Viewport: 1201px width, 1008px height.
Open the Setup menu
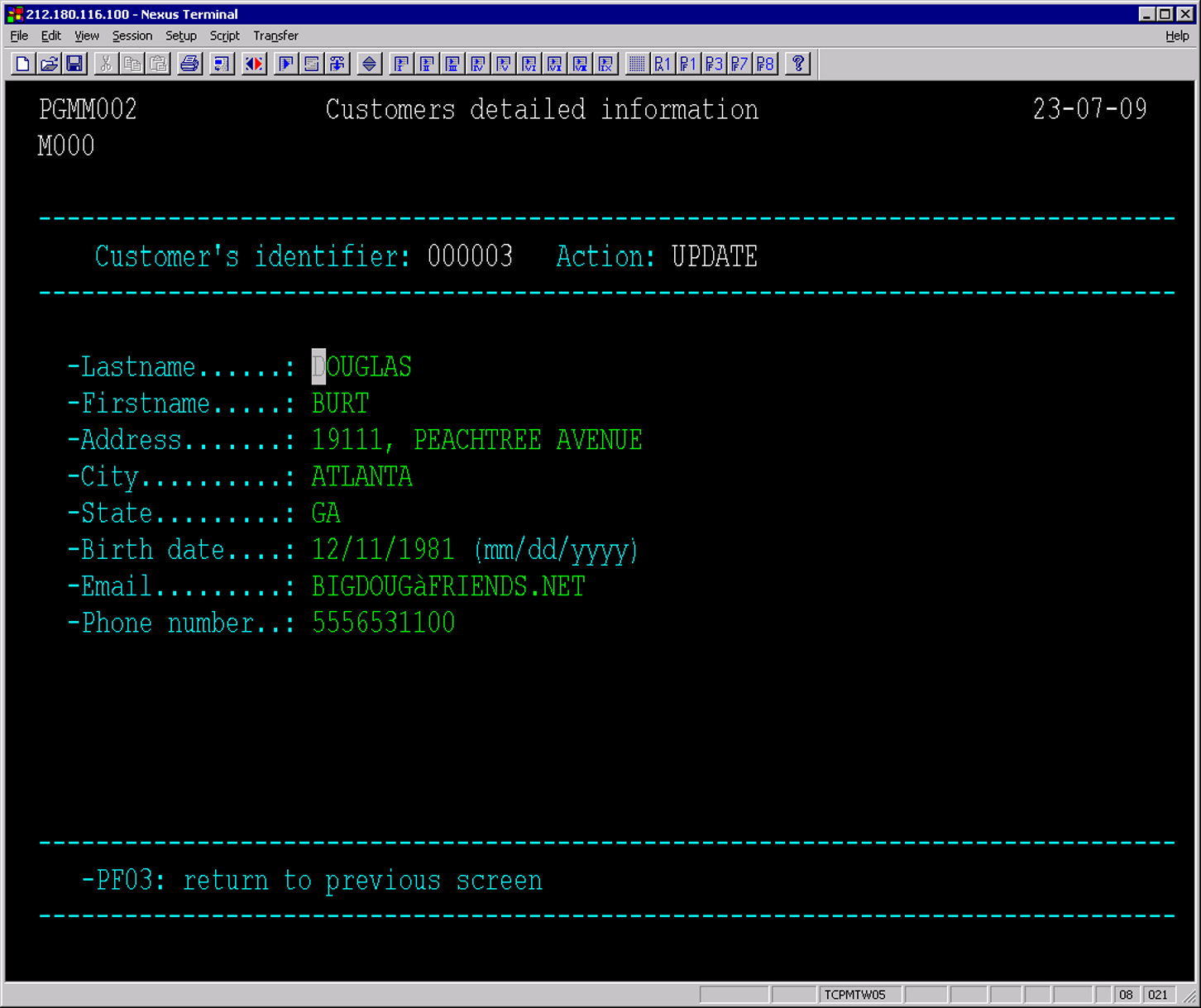(x=181, y=36)
